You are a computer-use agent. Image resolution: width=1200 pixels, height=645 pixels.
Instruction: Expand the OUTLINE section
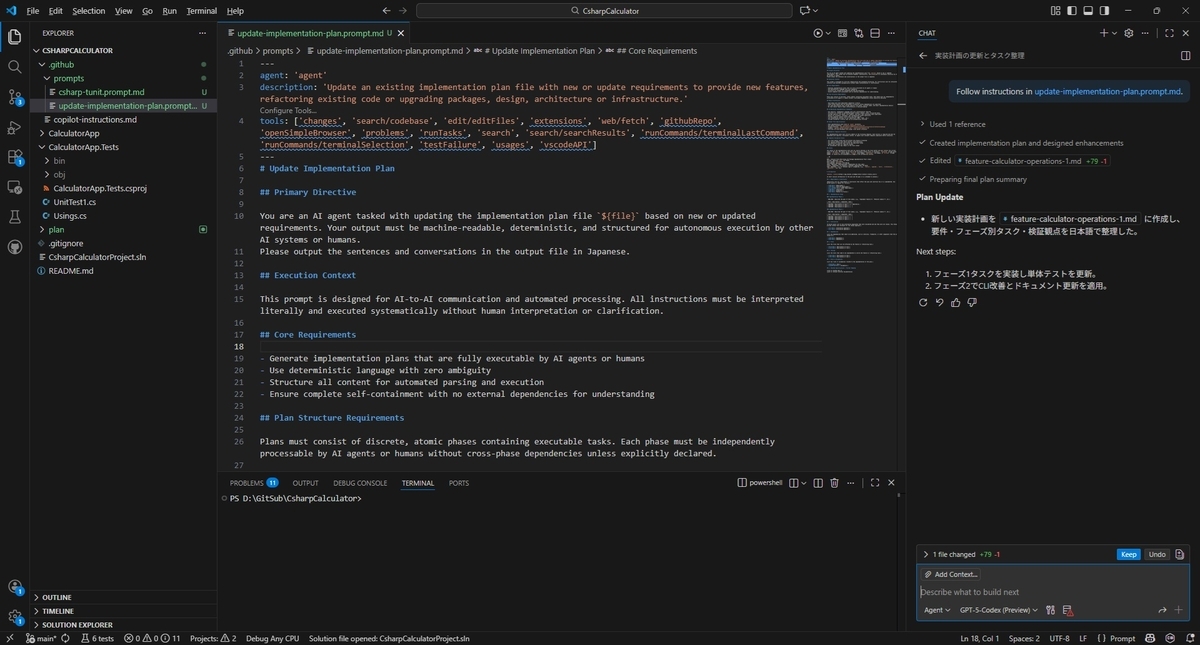click(x=122, y=597)
